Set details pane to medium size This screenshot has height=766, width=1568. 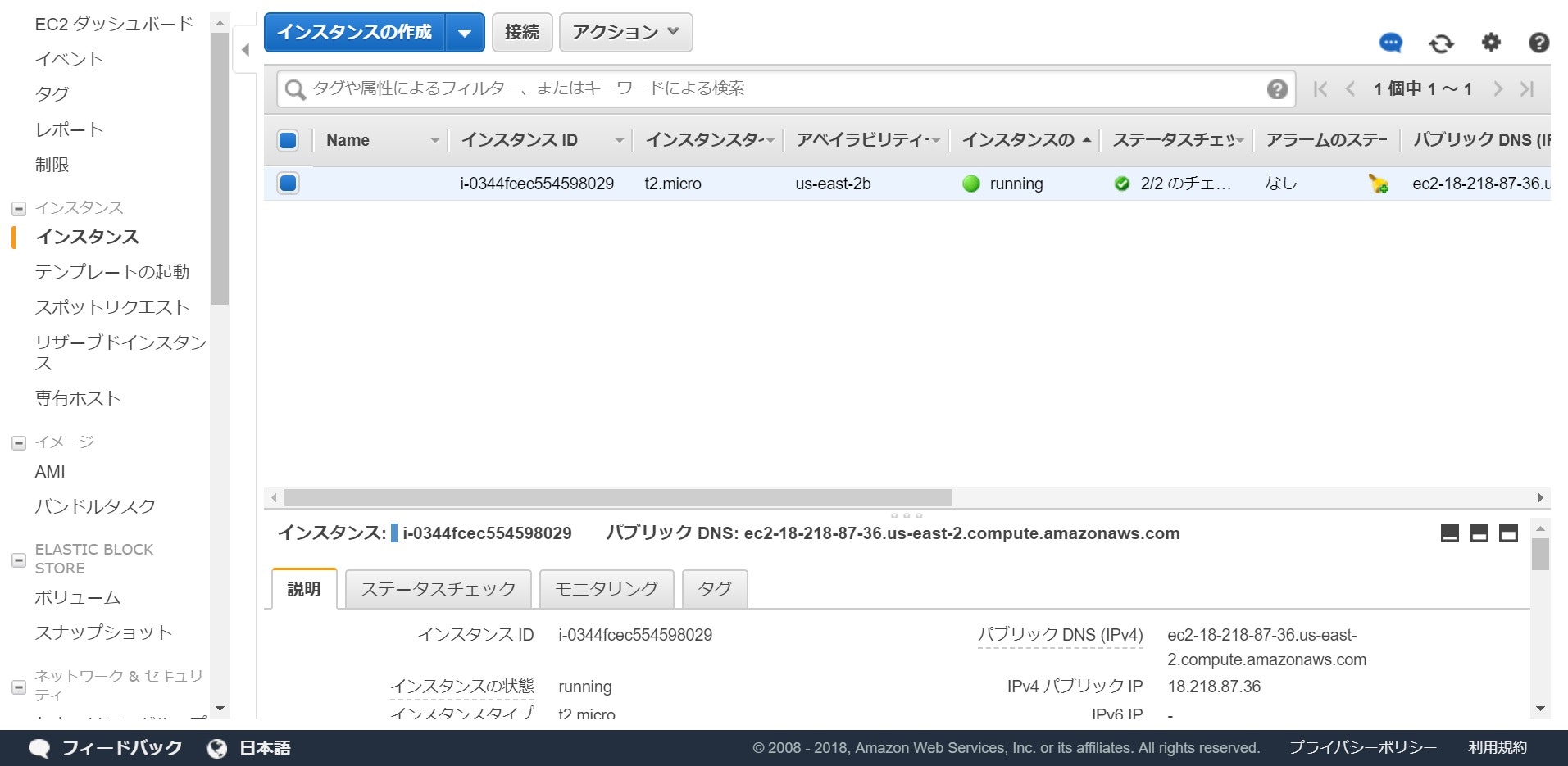point(1479,533)
